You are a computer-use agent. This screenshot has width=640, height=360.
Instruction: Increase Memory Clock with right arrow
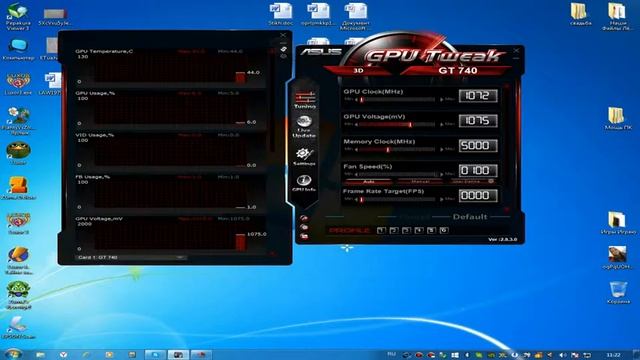442,149
